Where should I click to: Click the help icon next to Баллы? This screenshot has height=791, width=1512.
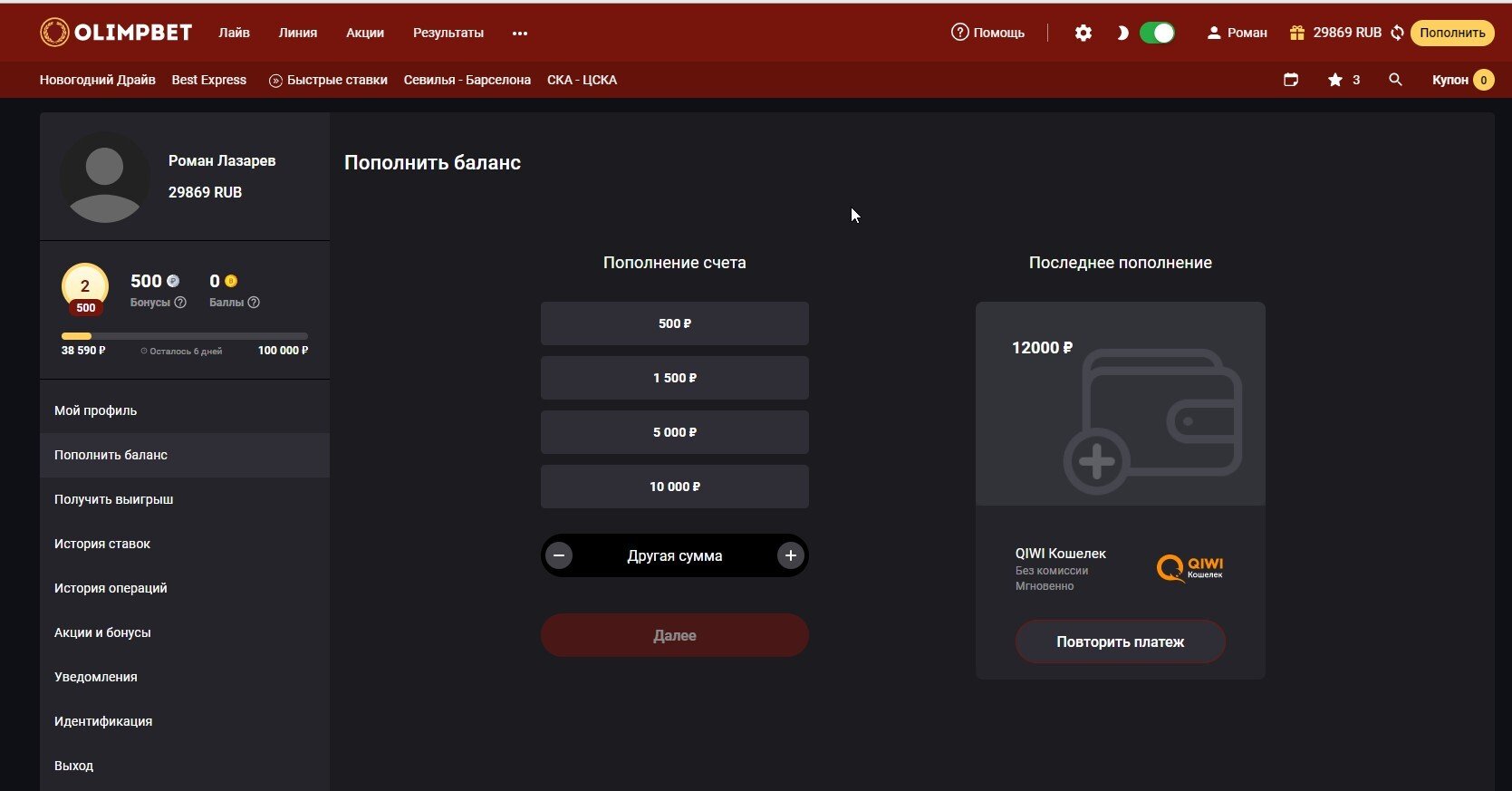point(254,303)
